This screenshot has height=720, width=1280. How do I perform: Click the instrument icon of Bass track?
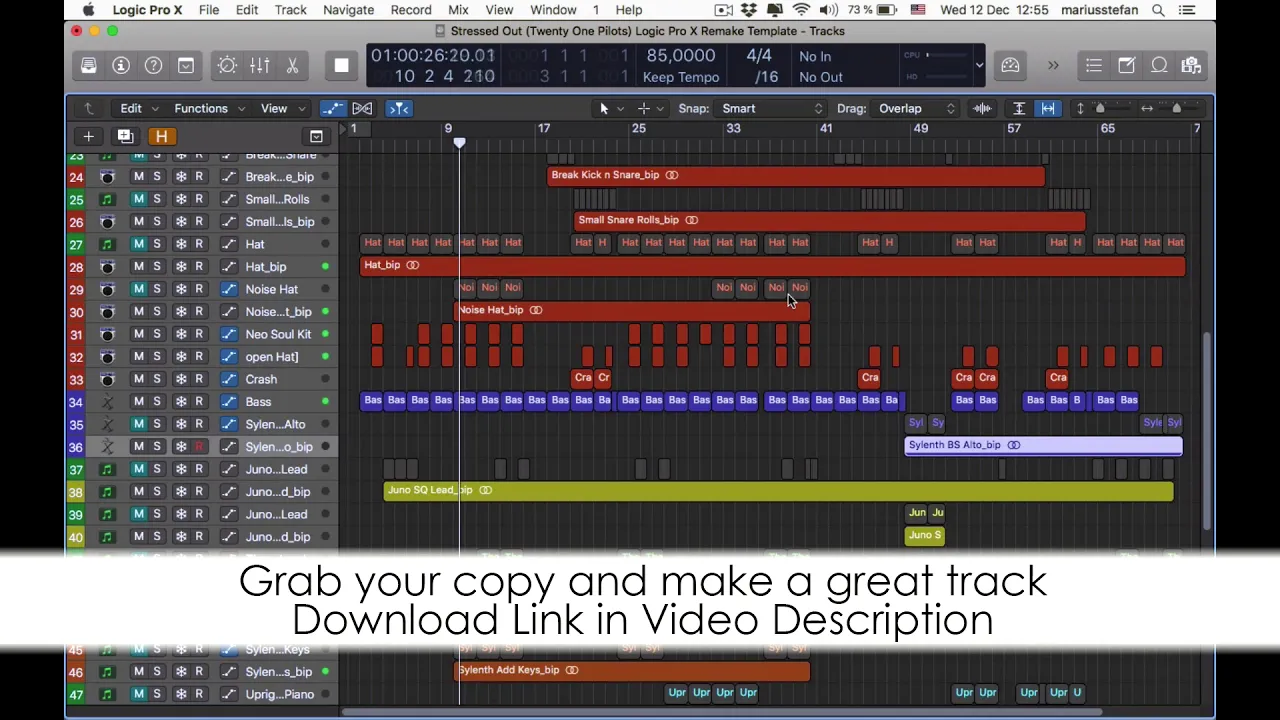click(107, 401)
